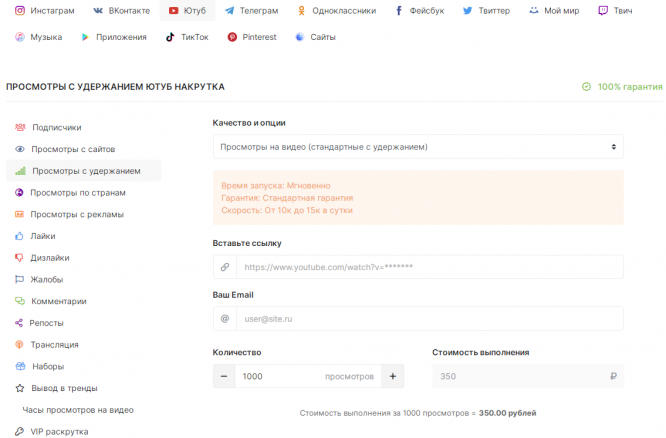The height and width of the screenshot is (438, 666).
Task: Open the Качество и опции dropdown
Action: (x=417, y=147)
